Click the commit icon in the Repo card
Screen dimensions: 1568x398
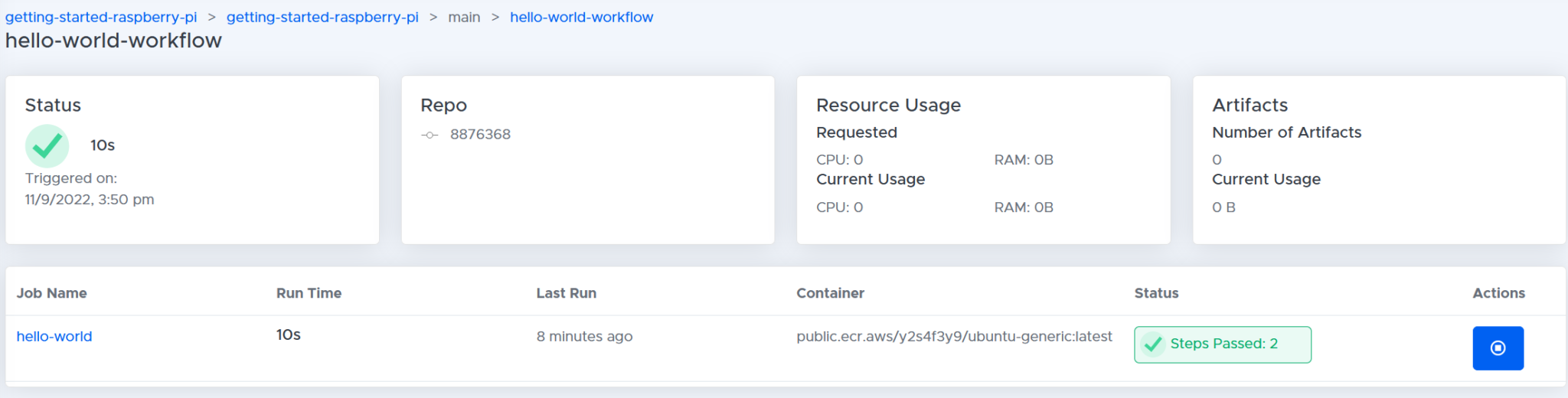(x=430, y=135)
